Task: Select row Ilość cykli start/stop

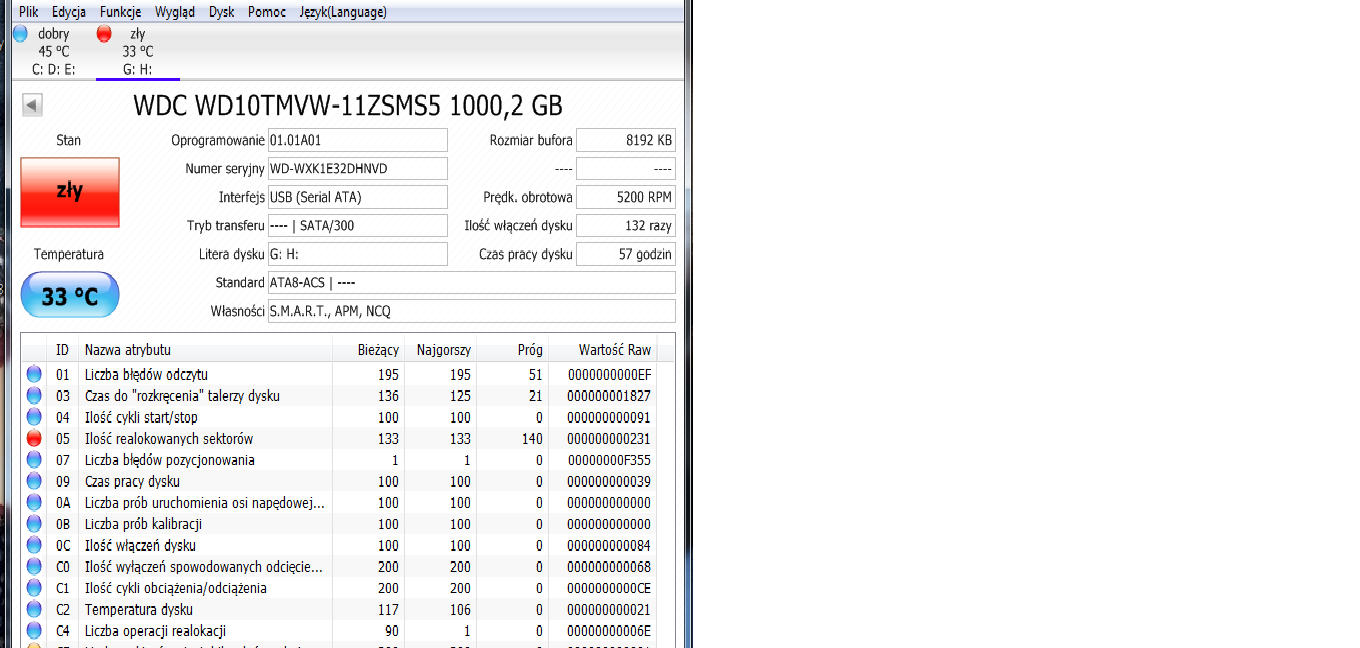Action: pos(339,417)
